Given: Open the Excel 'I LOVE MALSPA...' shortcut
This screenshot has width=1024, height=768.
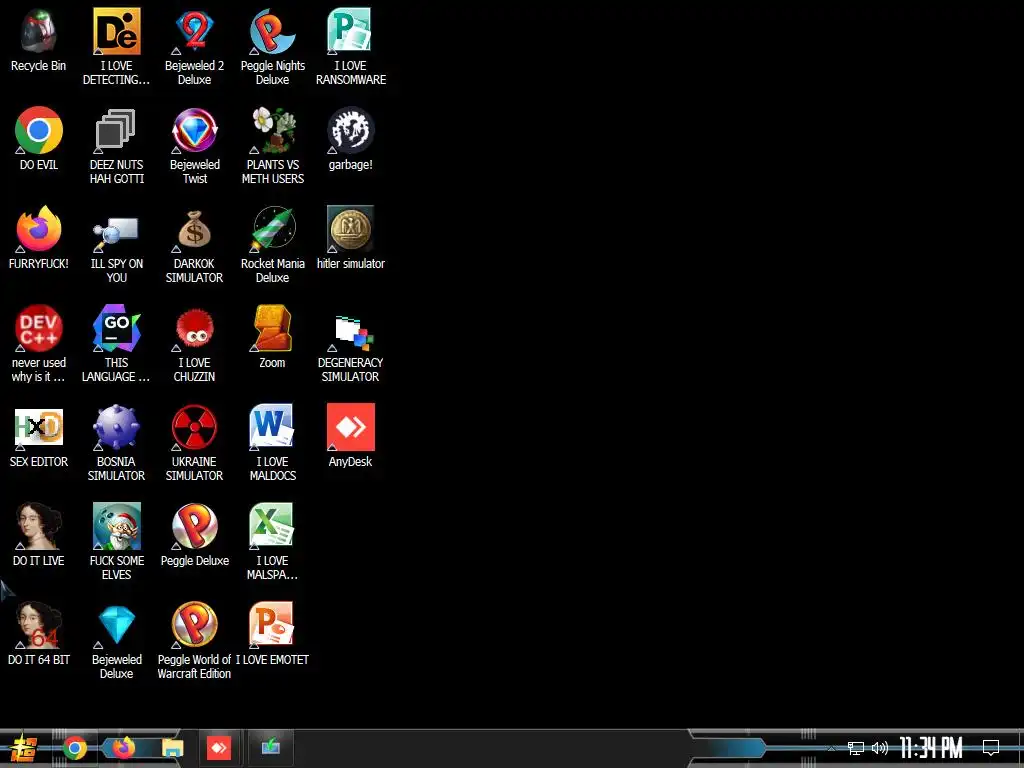Looking at the screenshot, I should pyautogui.click(x=272, y=542).
